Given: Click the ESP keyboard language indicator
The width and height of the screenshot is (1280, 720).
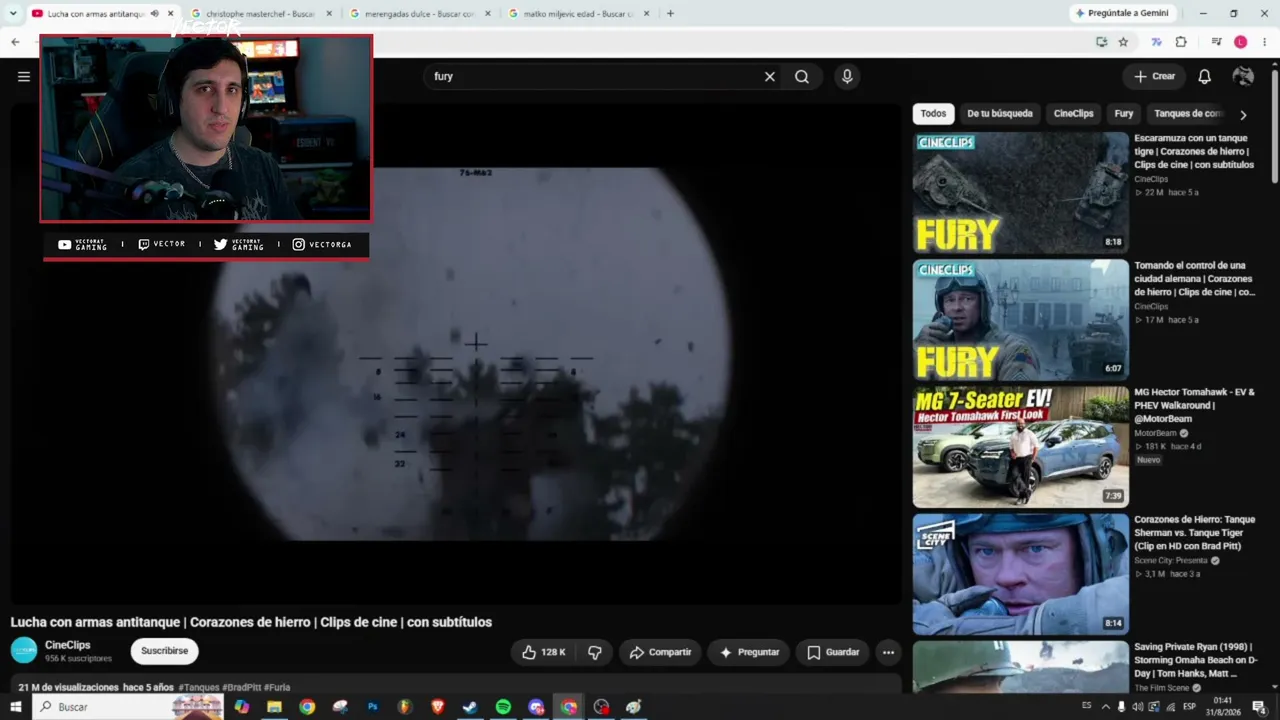Looking at the screenshot, I should [x=1189, y=707].
